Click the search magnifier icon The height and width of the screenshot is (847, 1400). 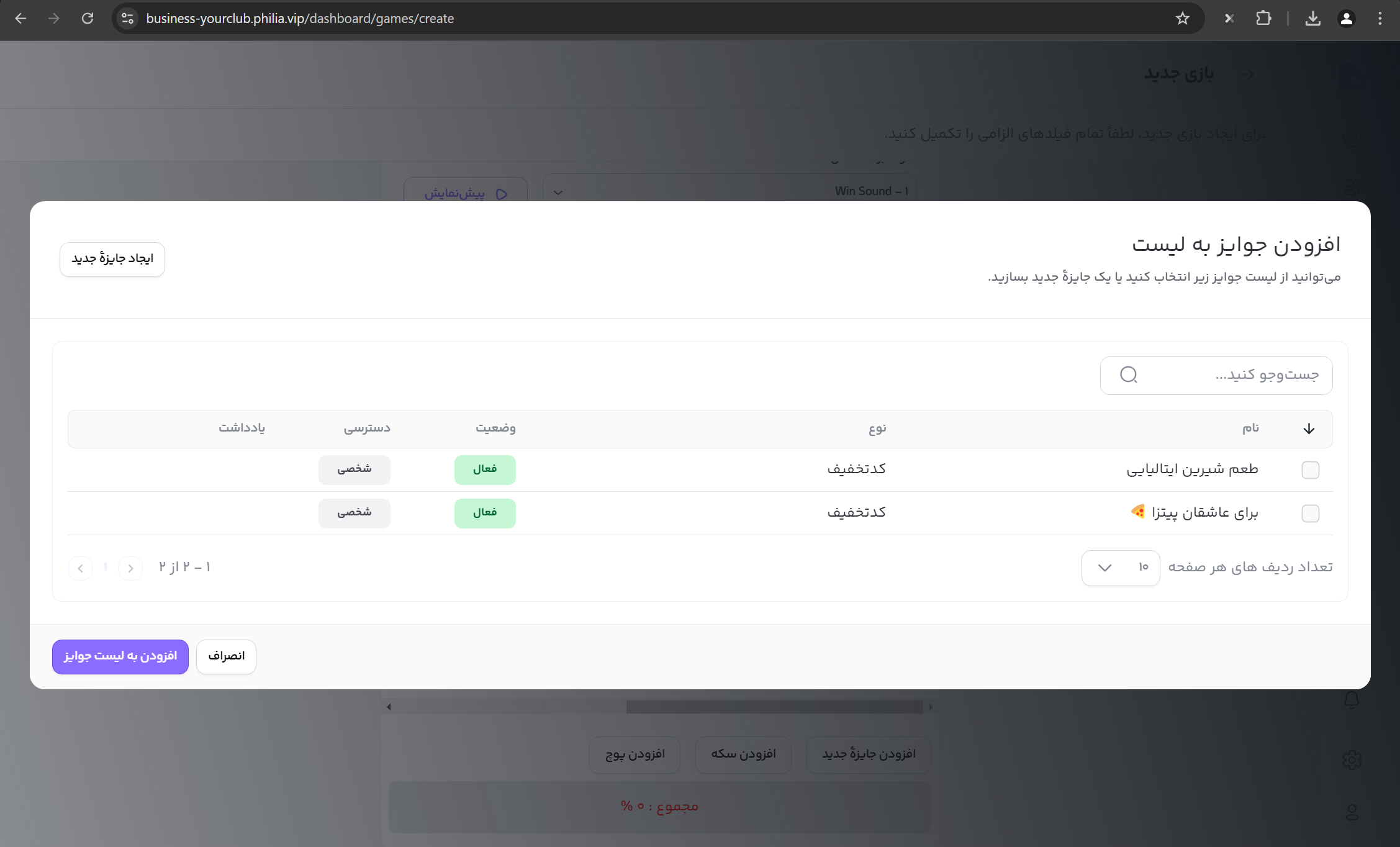click(1128, 375)
